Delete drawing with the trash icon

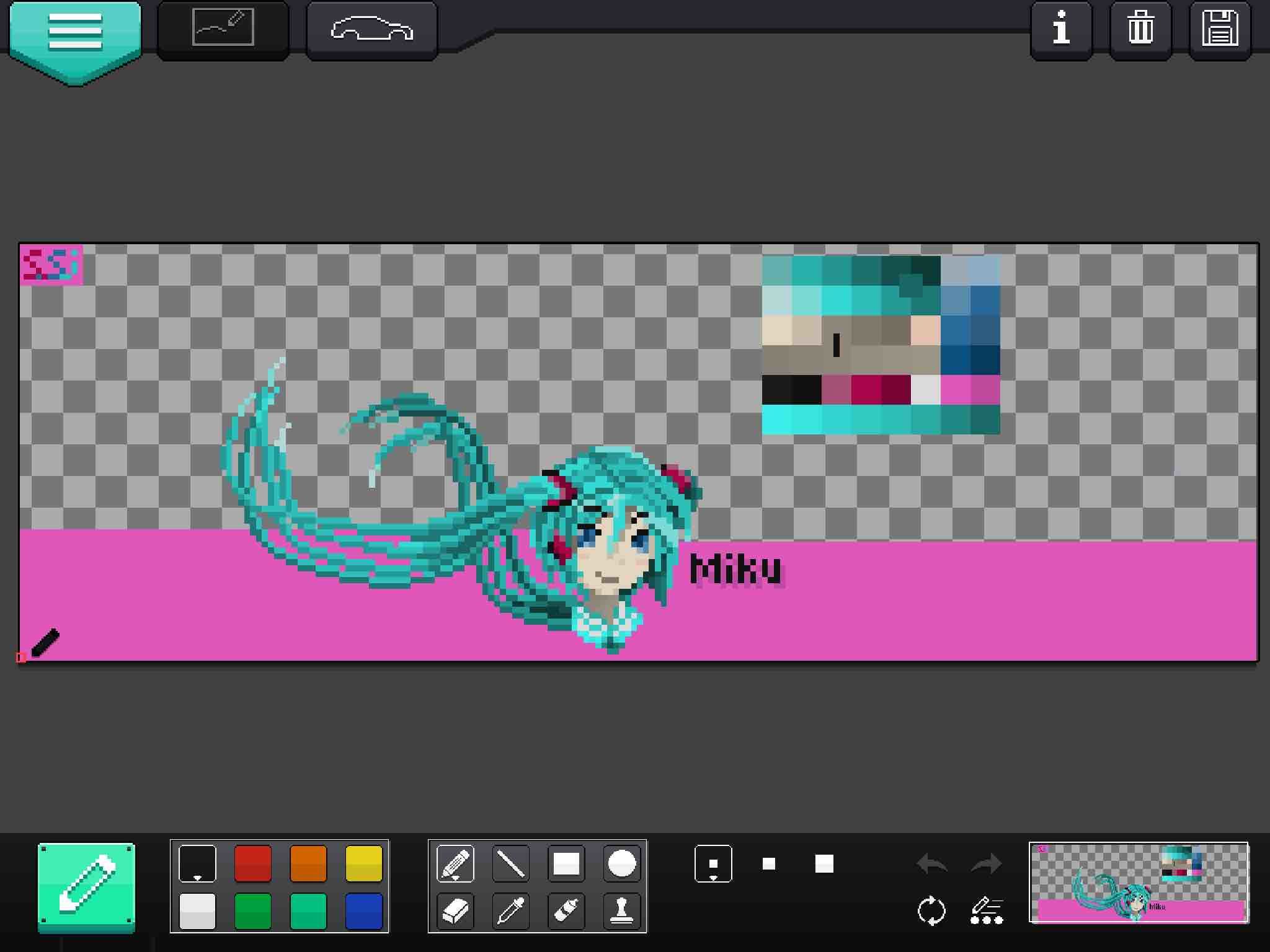coord(1140,30)
